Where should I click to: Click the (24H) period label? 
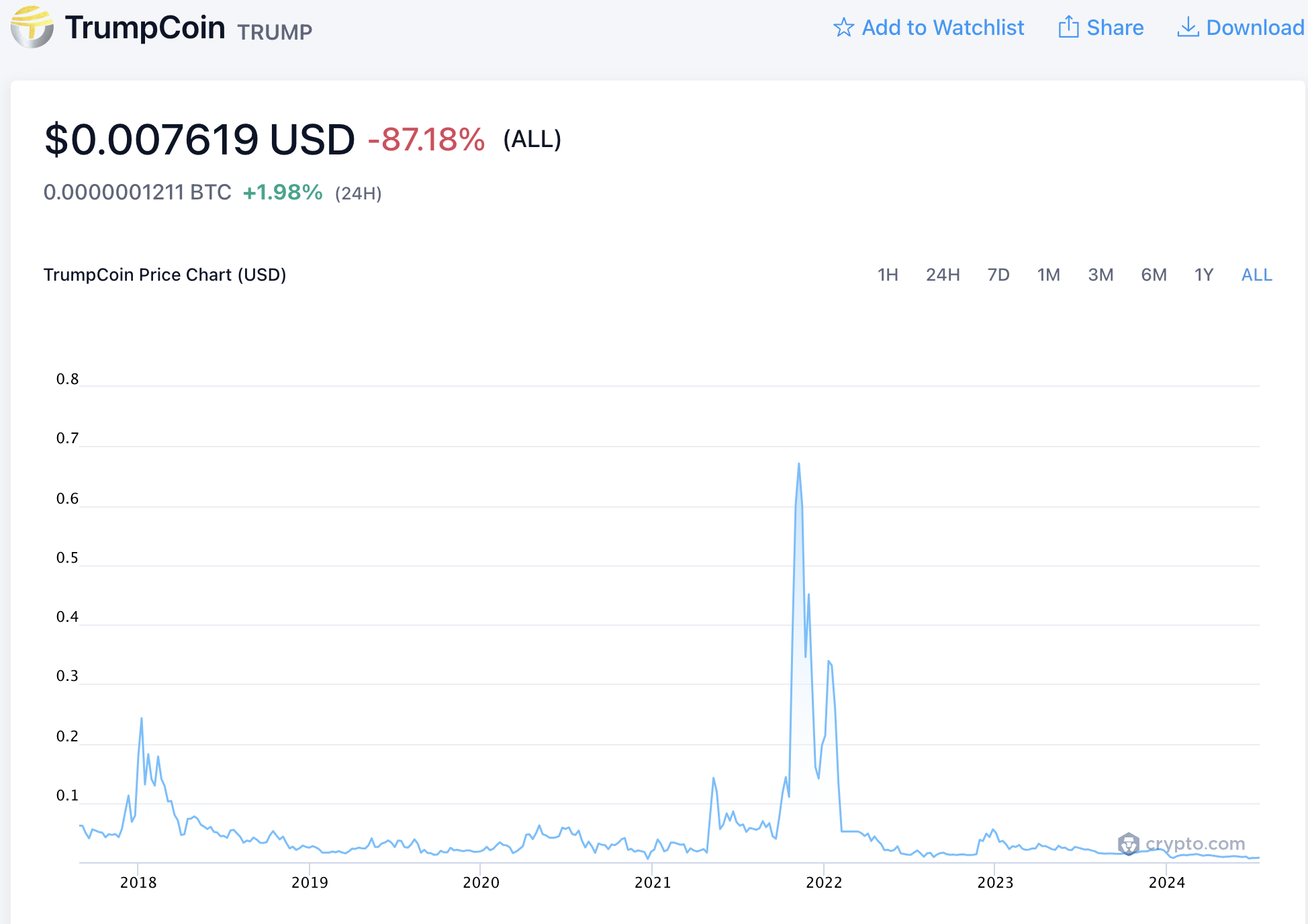[359, 194]
